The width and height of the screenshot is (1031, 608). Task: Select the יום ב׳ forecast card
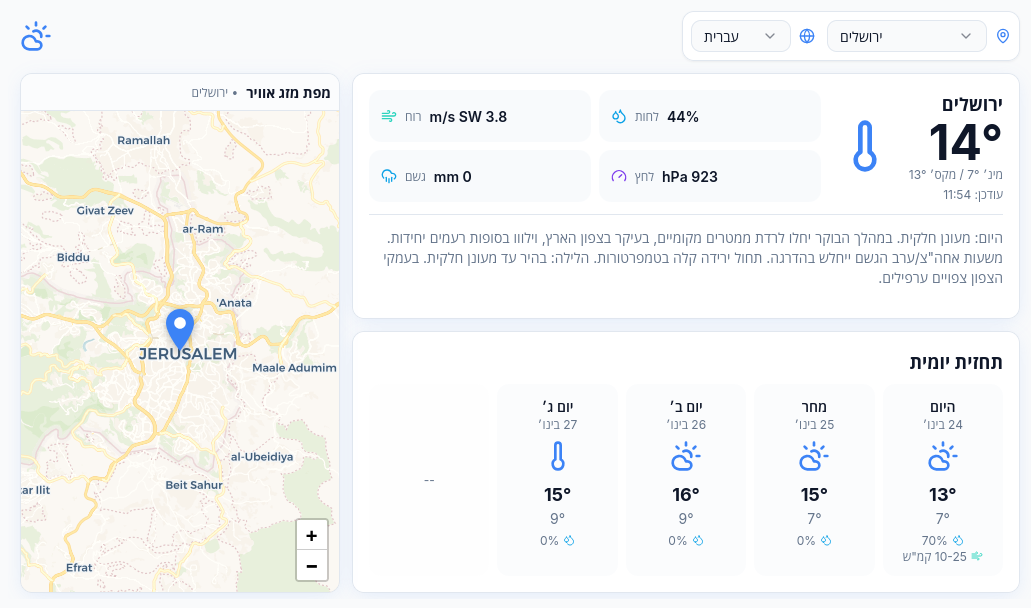click(x=686, y=480)
